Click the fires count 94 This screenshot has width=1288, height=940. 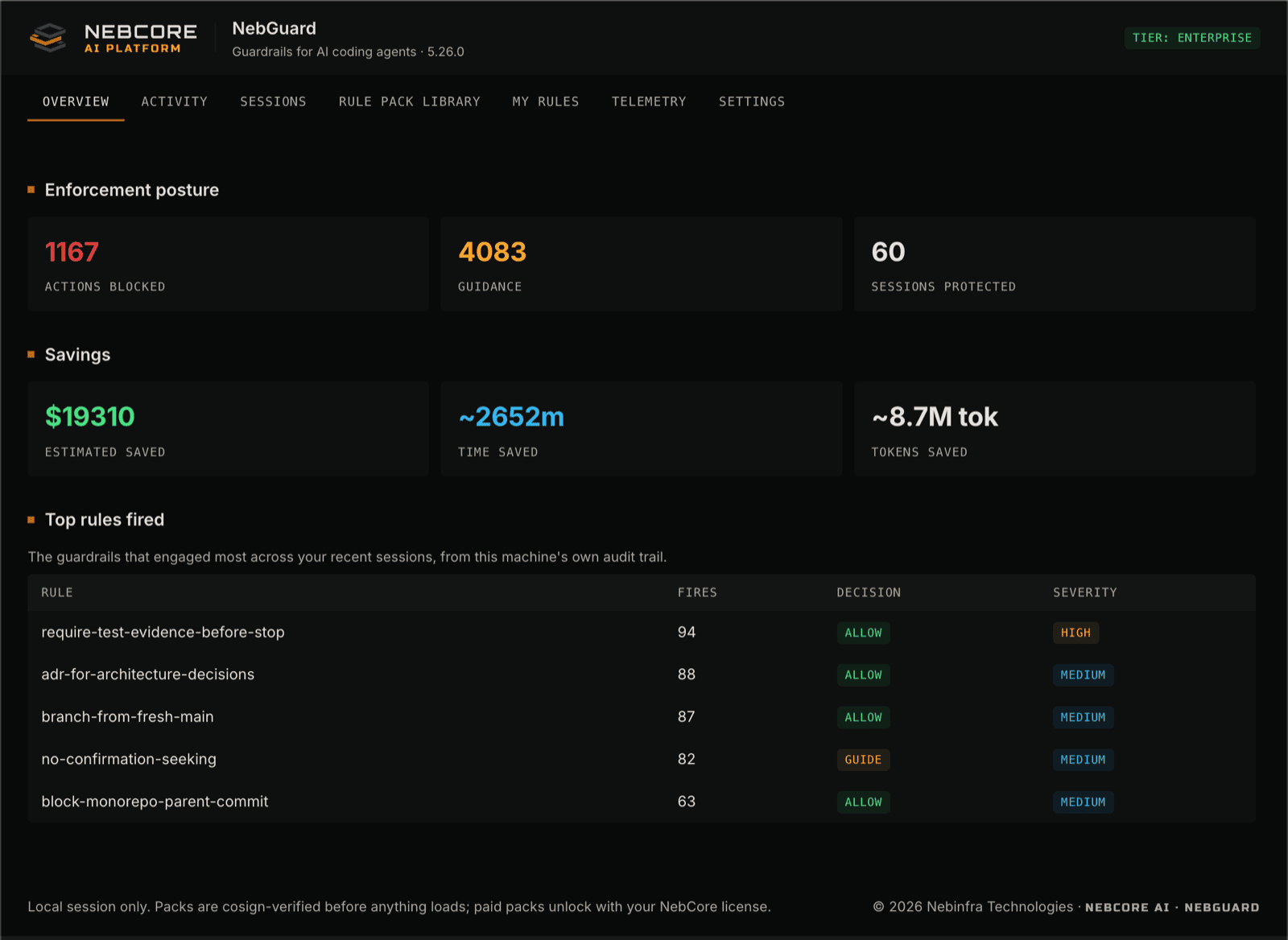click(687, 633)
